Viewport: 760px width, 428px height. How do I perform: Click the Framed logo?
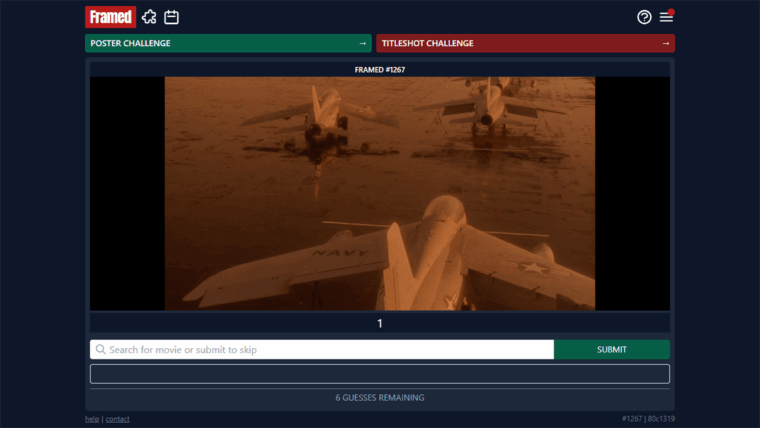(111, 17)
